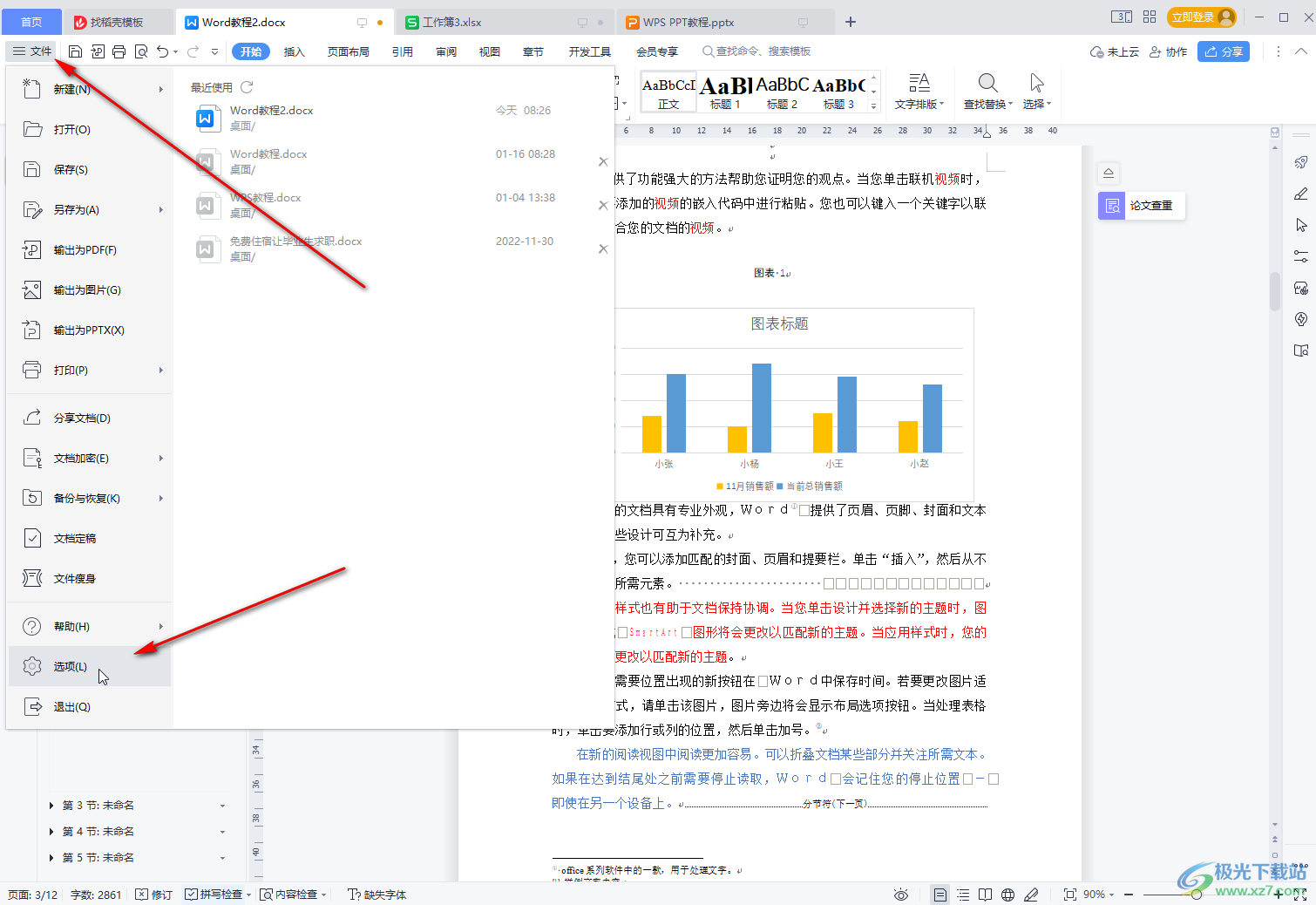
Task: Toggle 修订 track changes in status bar
Action: point(154,895)
